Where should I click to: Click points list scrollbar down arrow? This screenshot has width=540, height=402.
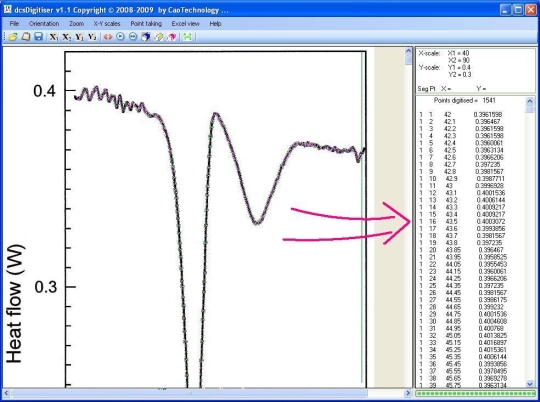(530, 383)
